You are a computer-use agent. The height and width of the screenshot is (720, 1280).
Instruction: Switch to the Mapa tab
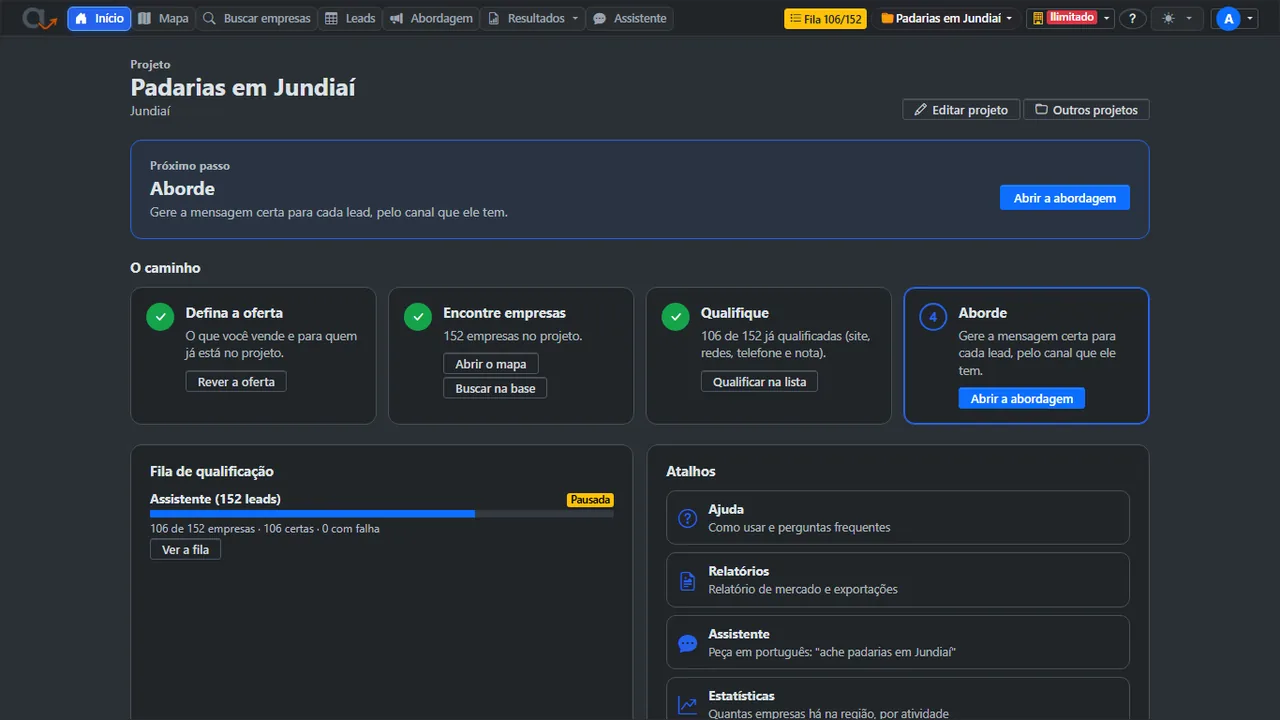pos(163,18)
